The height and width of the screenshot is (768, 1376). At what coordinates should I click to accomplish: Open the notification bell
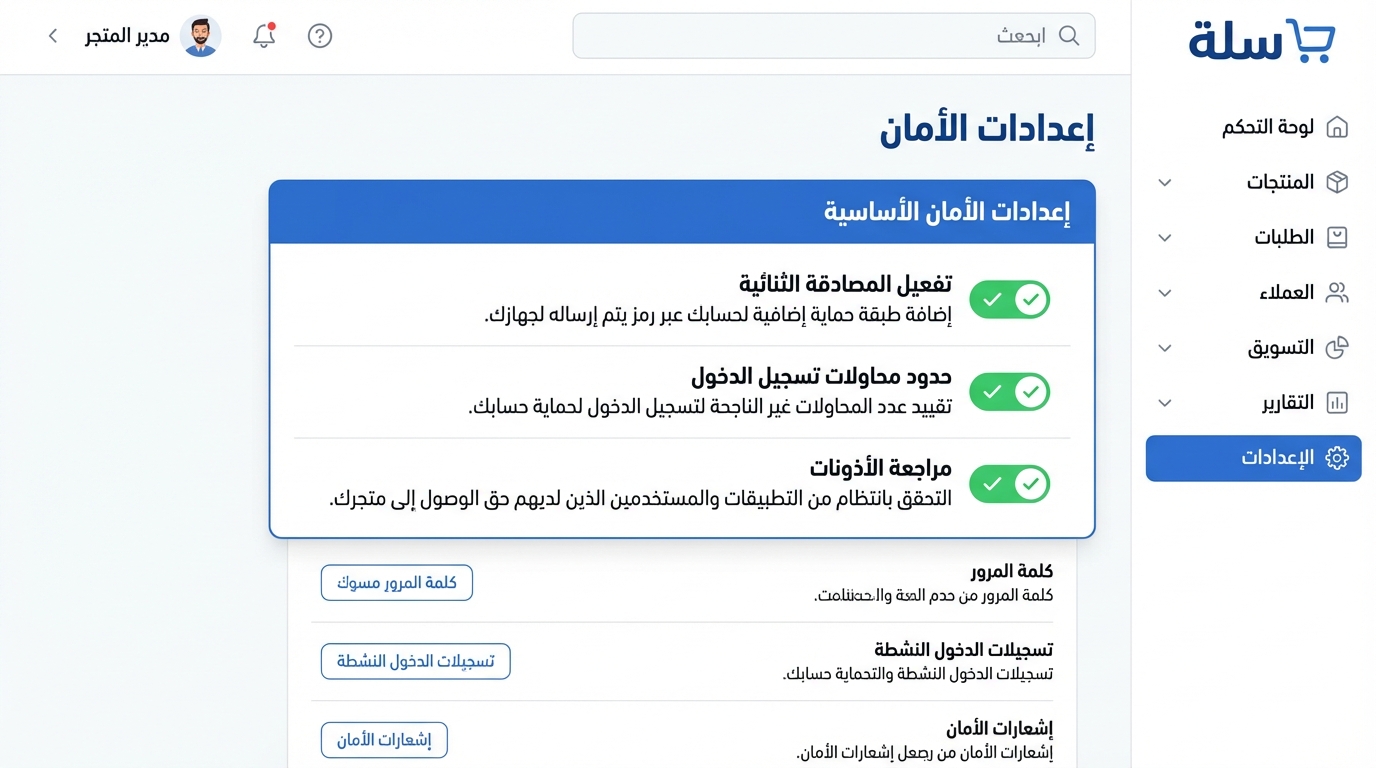pos(263,35)
